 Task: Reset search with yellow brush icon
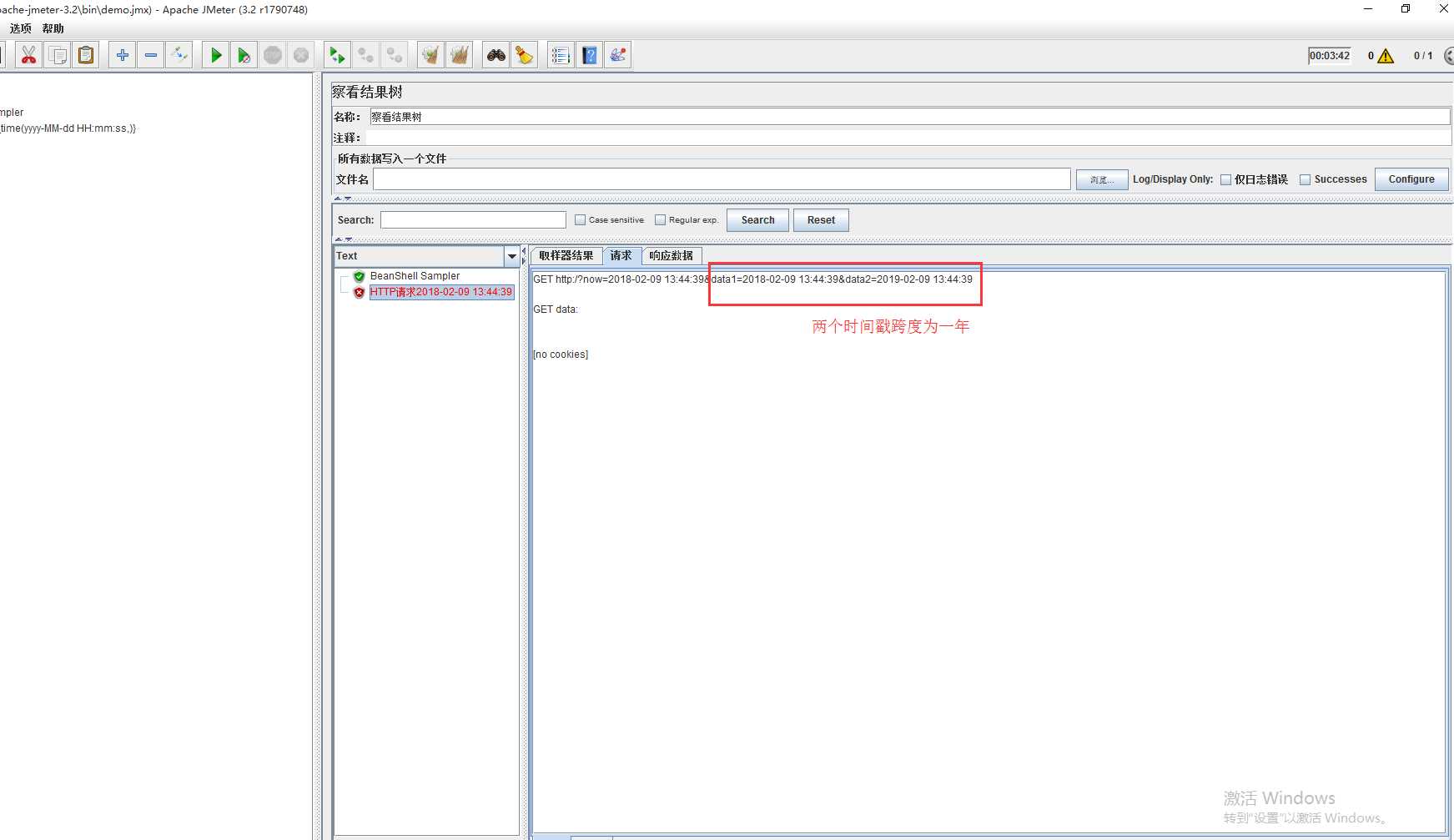pyautogui.click(x=524, y=55)
